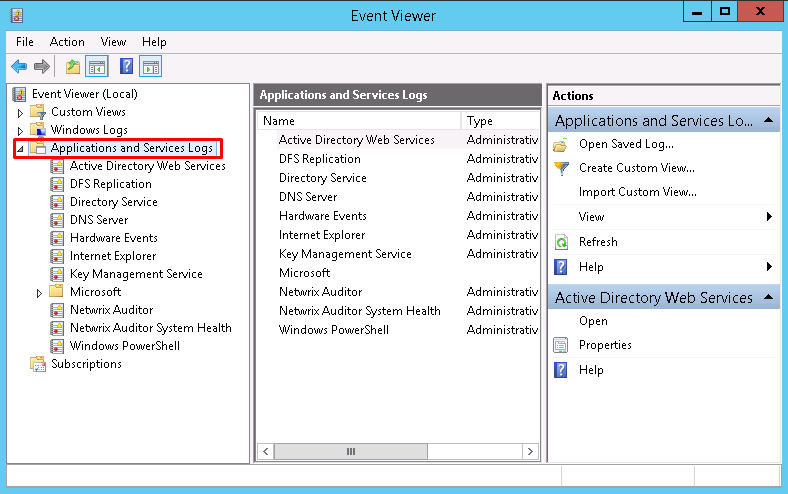Expand the Microsoft folder tree arrow
Viewport: 788px width, 494px height.
click(39, 293)
